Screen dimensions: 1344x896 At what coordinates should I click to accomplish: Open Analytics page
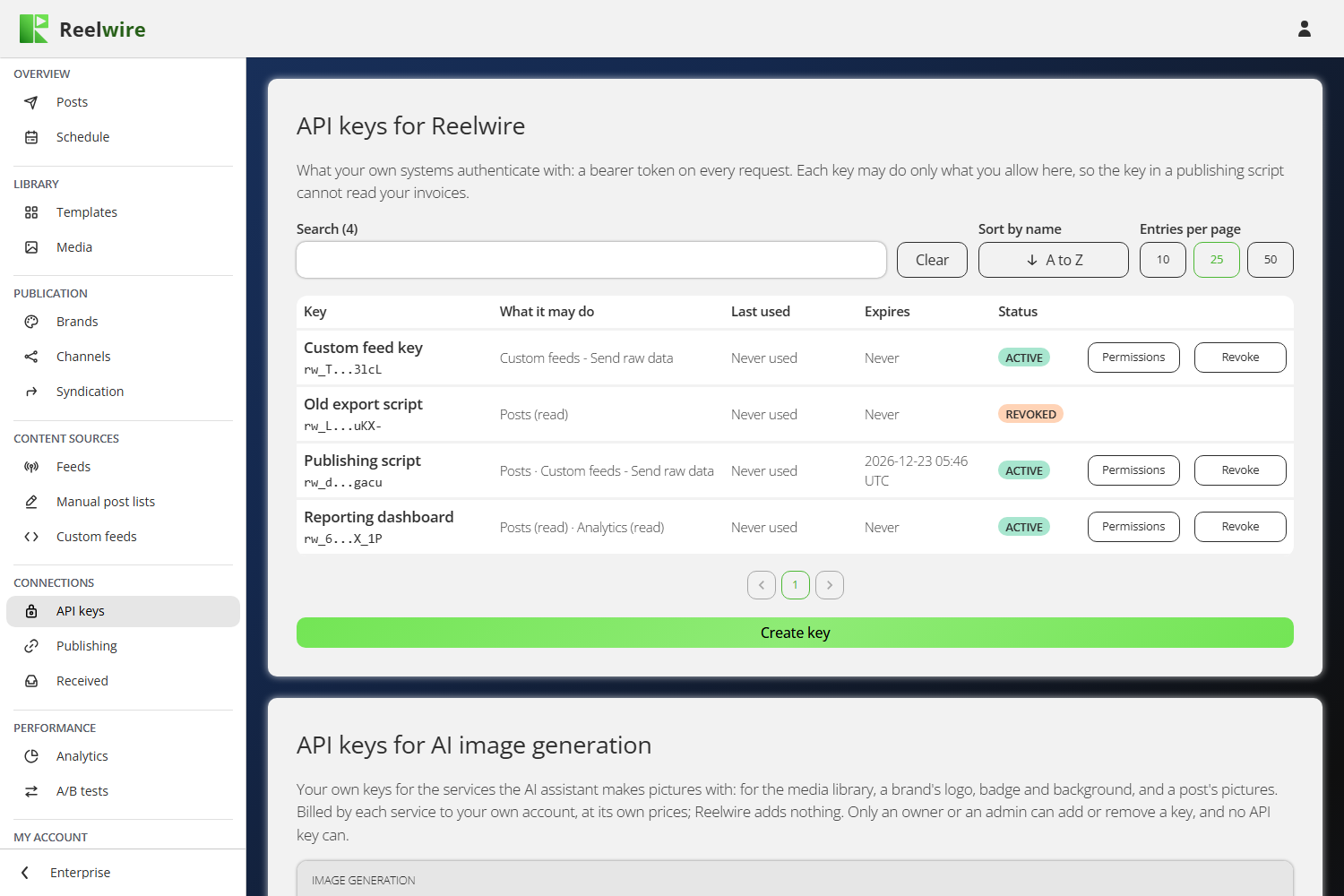click(x=123, y=756)
